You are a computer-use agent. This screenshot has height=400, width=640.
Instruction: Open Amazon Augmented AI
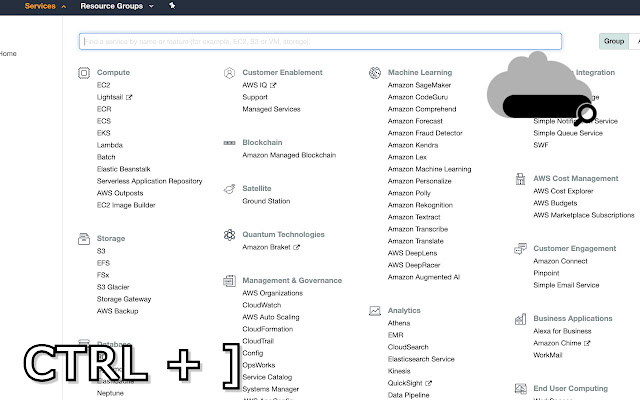(x=424, y=278)
